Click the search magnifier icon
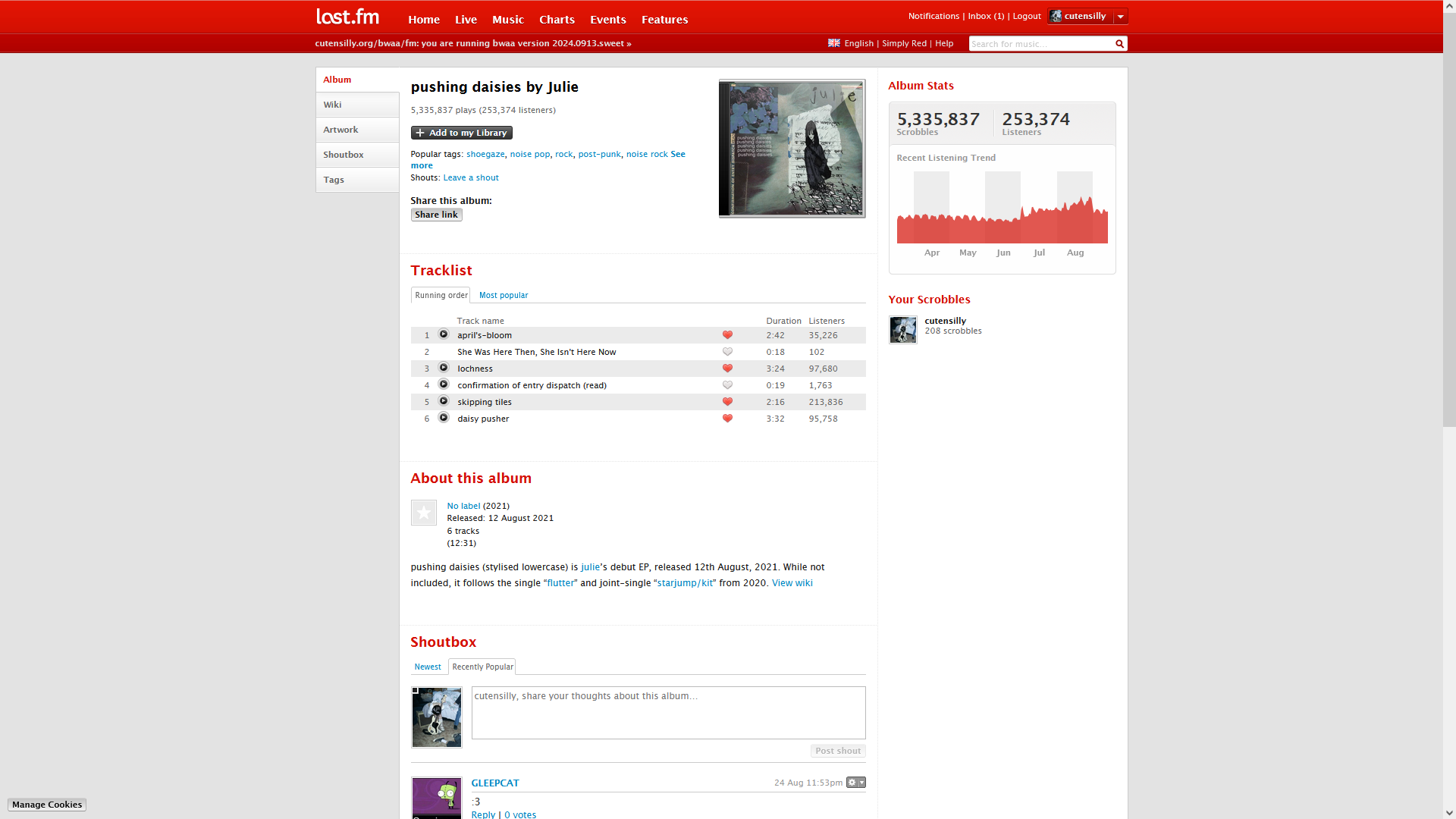The image size is (1456, 819). (x=1119, y=44)
